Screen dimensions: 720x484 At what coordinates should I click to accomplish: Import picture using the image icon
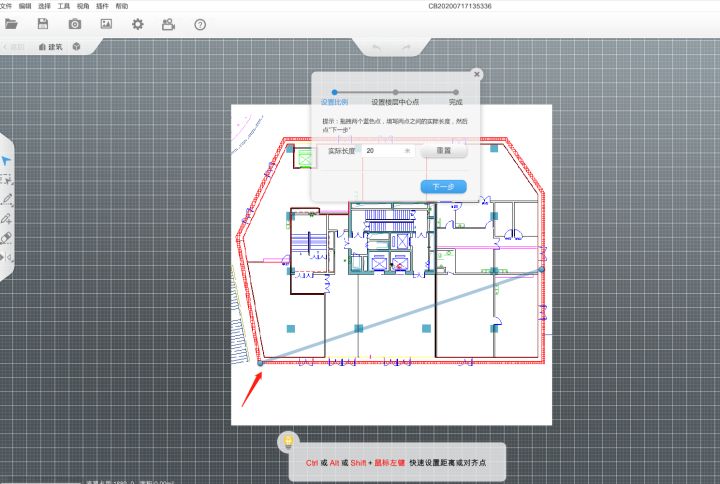pyautogui.click(x=106, y=24)
